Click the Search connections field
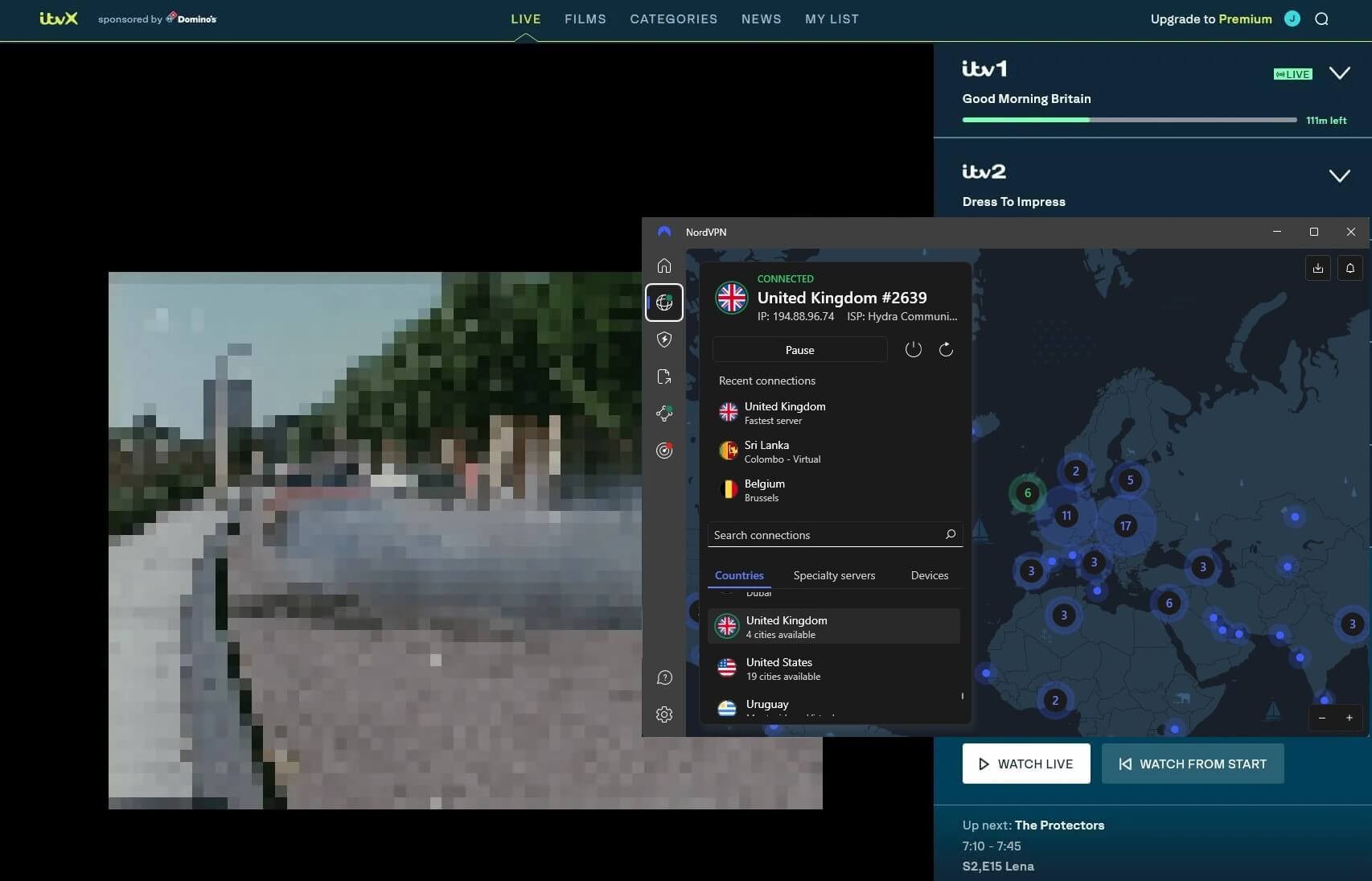1372x881 pixels. [x=835, y=534]
